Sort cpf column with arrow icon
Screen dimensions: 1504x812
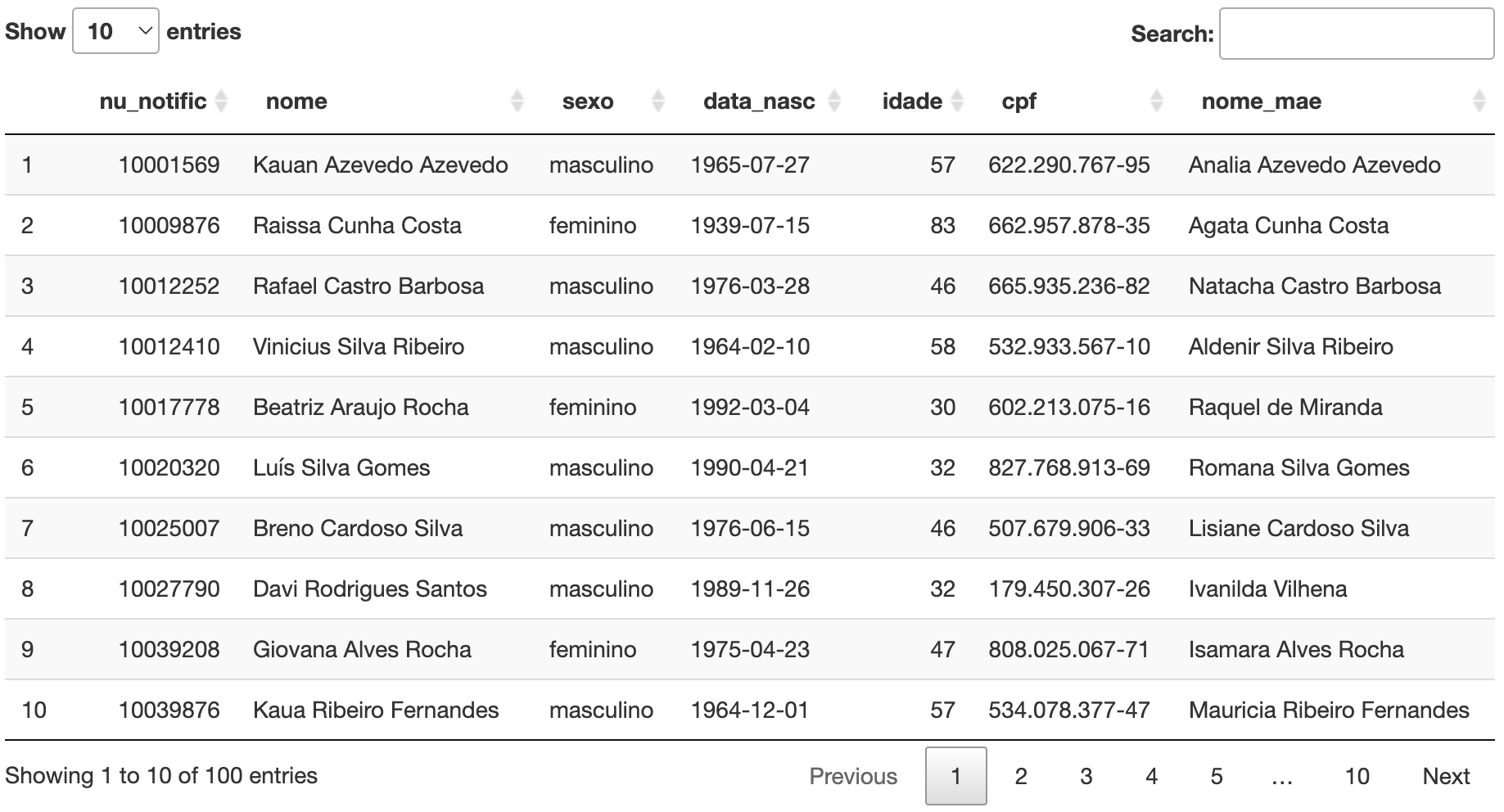coord(1156,101)
